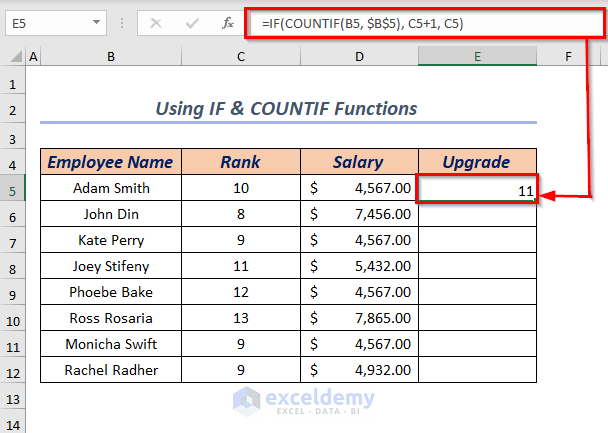The height and width of the screenshot is (433, 608).
Task: Select Upgrade cell E5 showing 11
Action: coord(477,188)
